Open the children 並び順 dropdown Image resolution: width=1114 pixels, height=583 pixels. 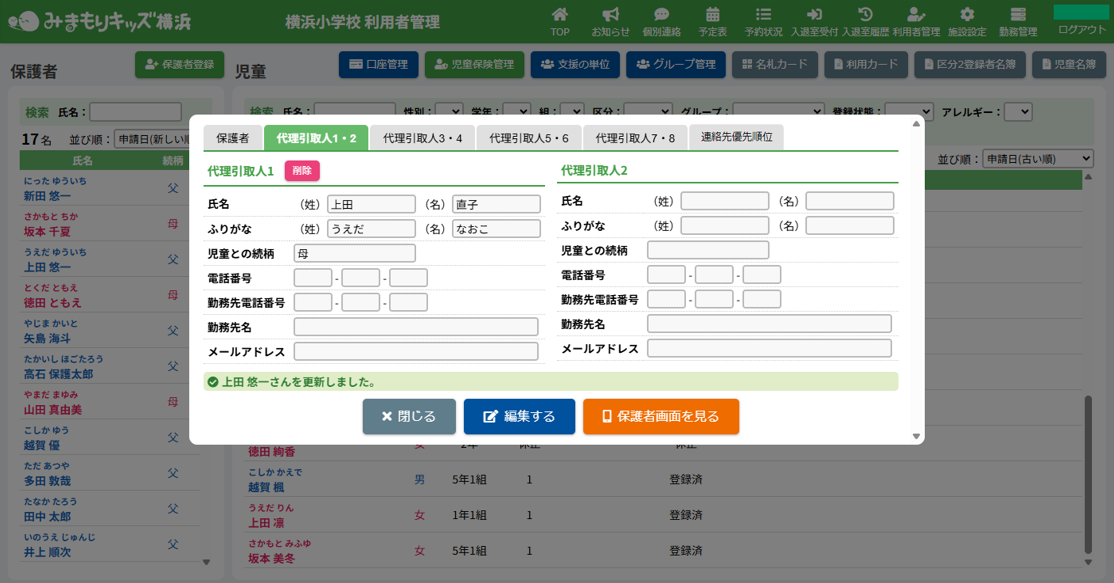[x=1038, y=159]
